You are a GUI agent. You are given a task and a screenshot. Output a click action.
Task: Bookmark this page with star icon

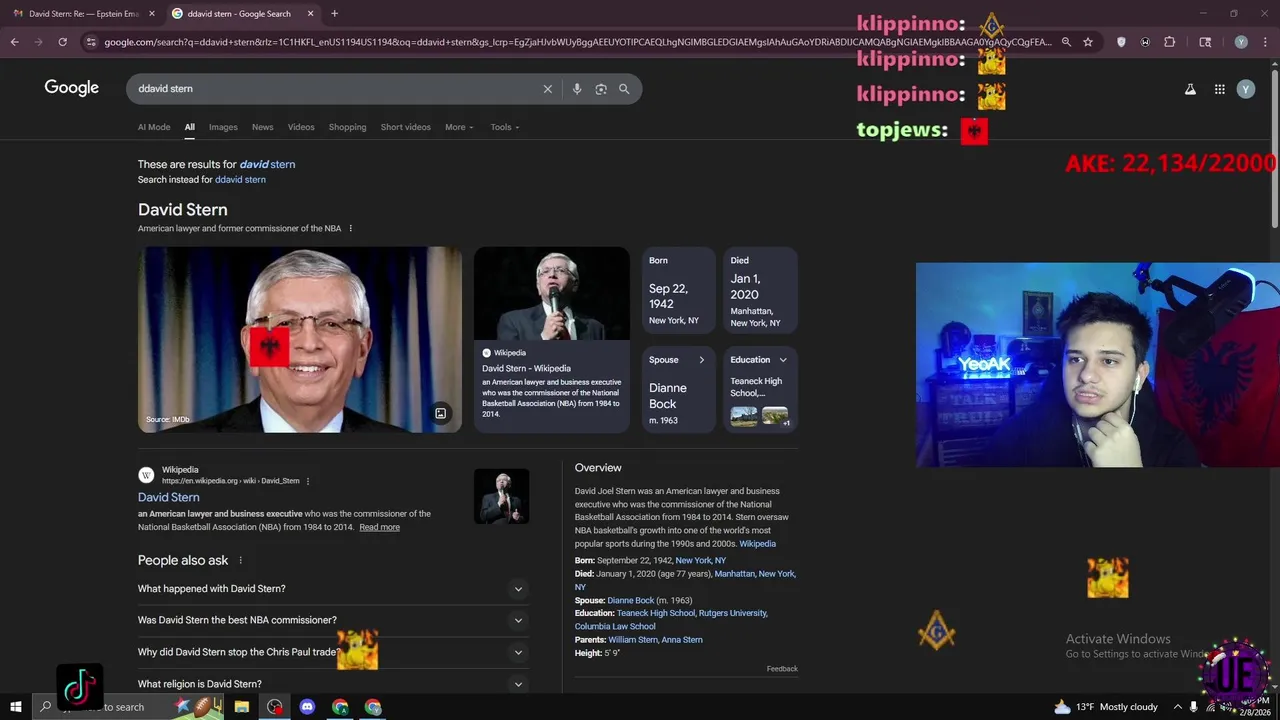[x=1088, y=42]
